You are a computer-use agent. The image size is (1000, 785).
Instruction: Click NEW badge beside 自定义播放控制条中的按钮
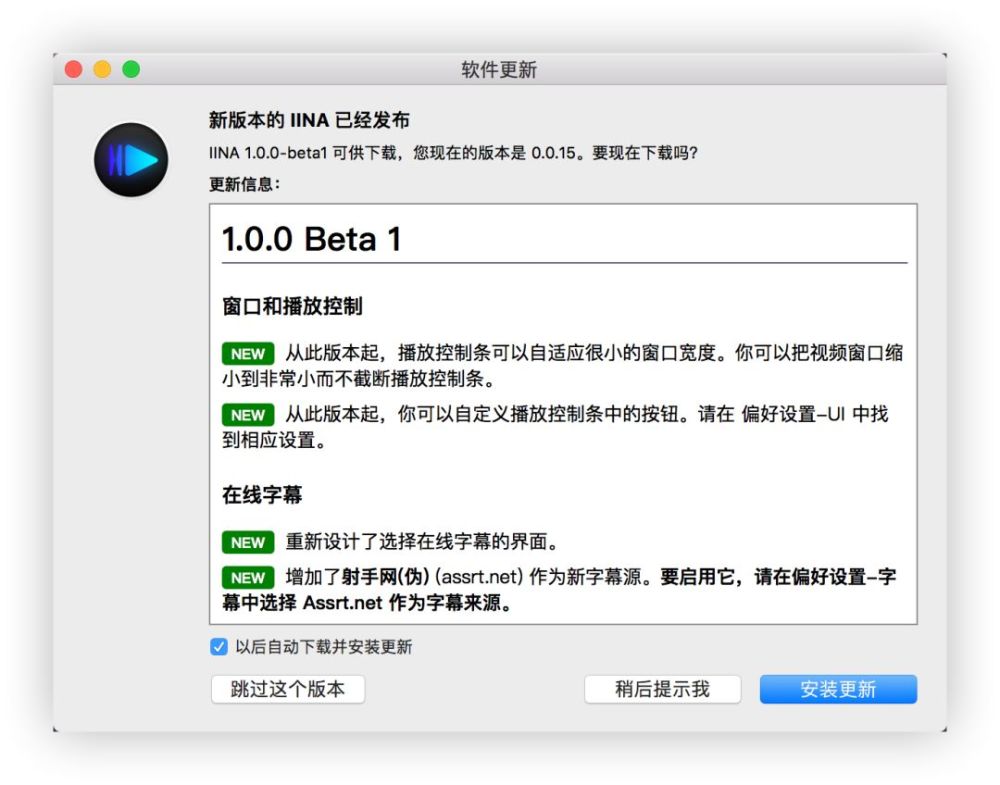click(x=248, y=415)
